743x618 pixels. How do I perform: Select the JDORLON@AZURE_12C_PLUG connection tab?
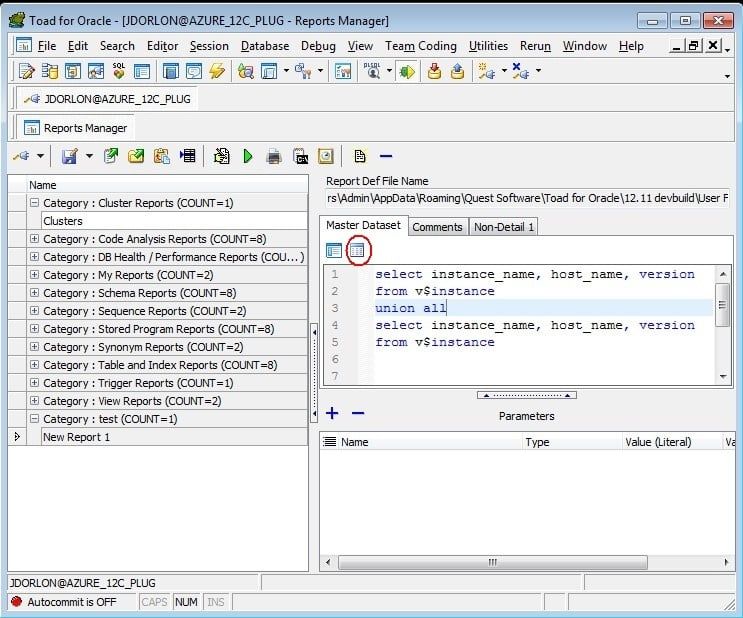click(108, 99)
